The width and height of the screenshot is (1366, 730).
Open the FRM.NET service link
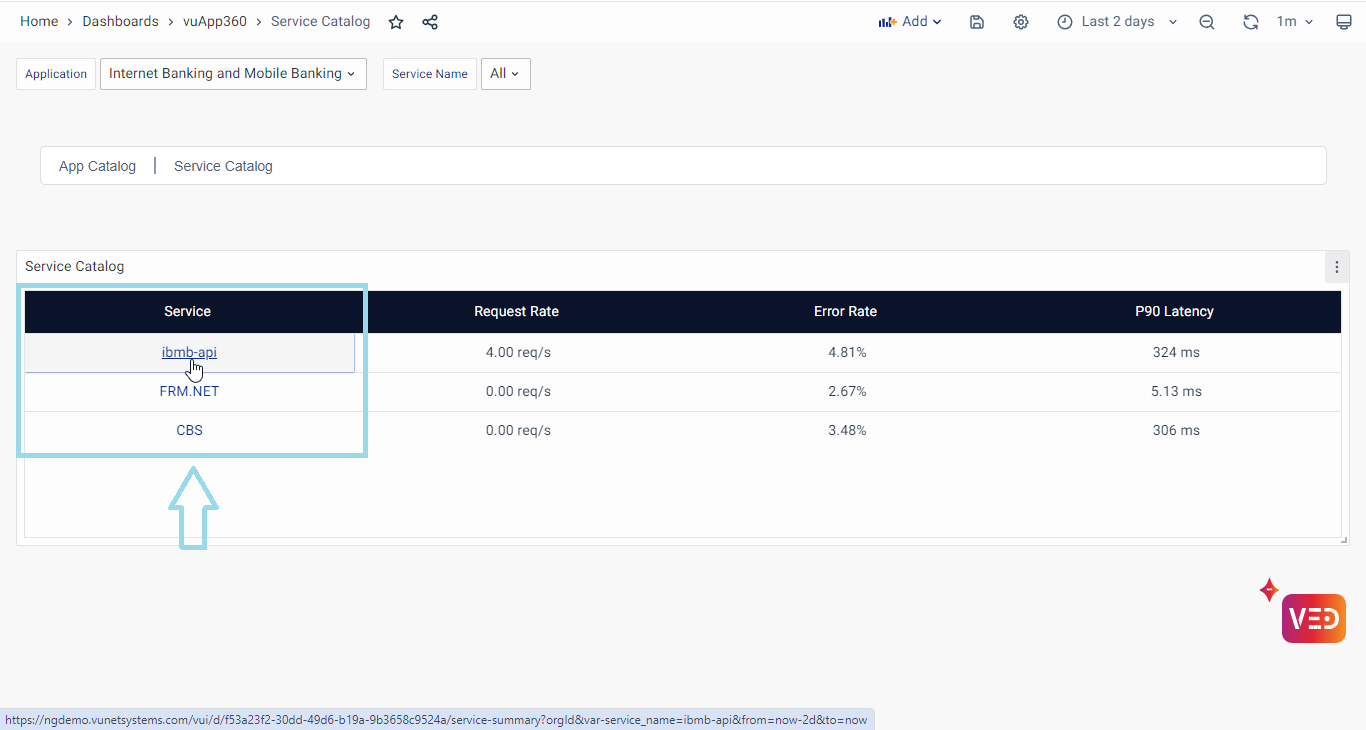click(189, 391)
